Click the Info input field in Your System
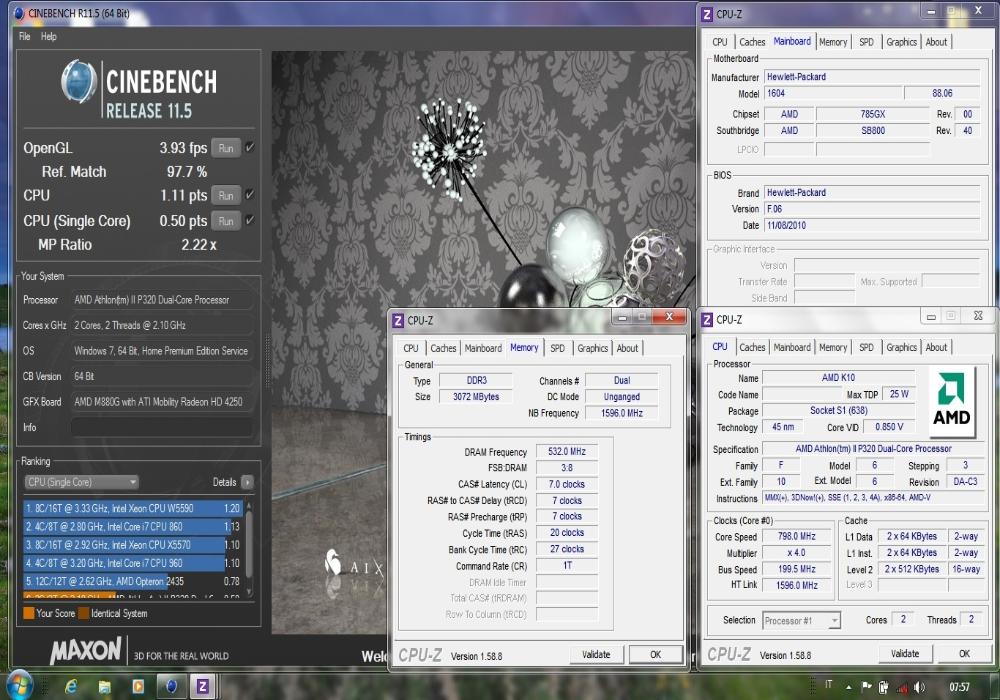 point(161,427)
